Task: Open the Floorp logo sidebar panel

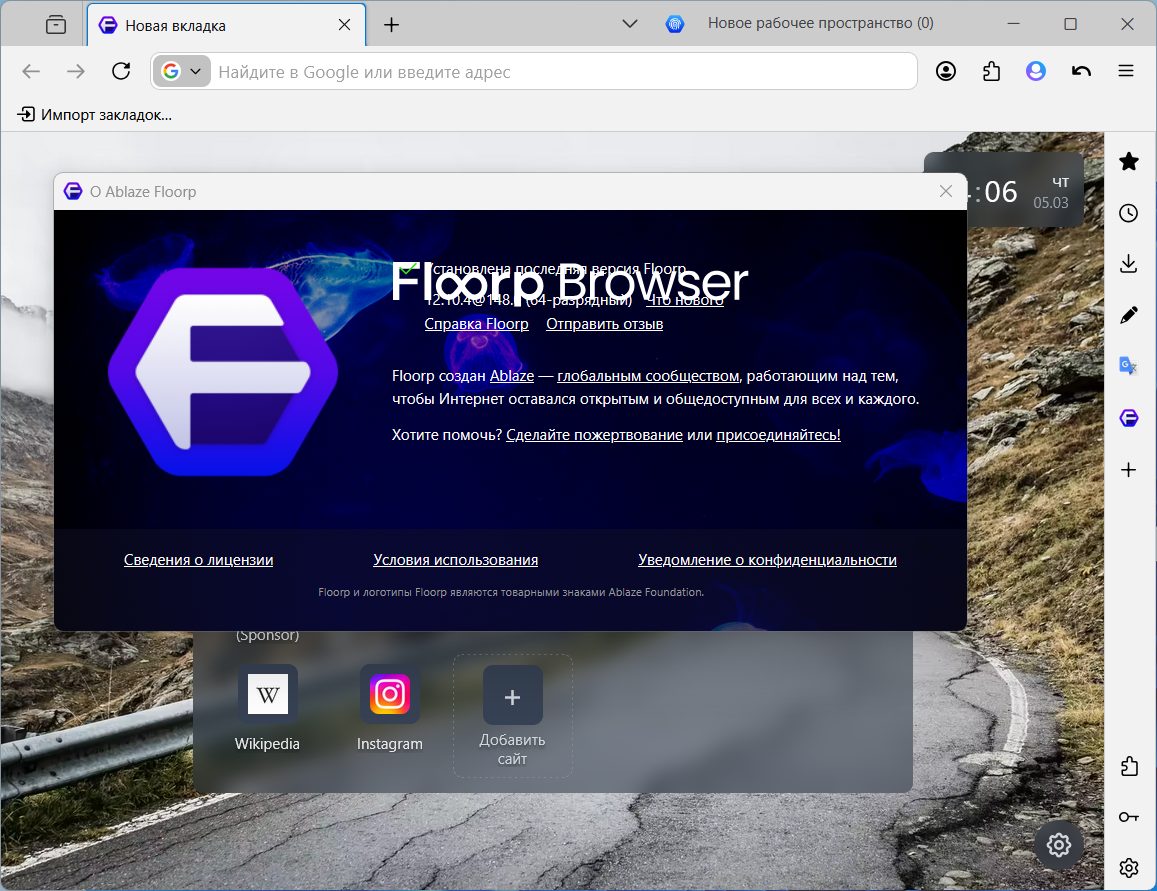Action: 1128,418
